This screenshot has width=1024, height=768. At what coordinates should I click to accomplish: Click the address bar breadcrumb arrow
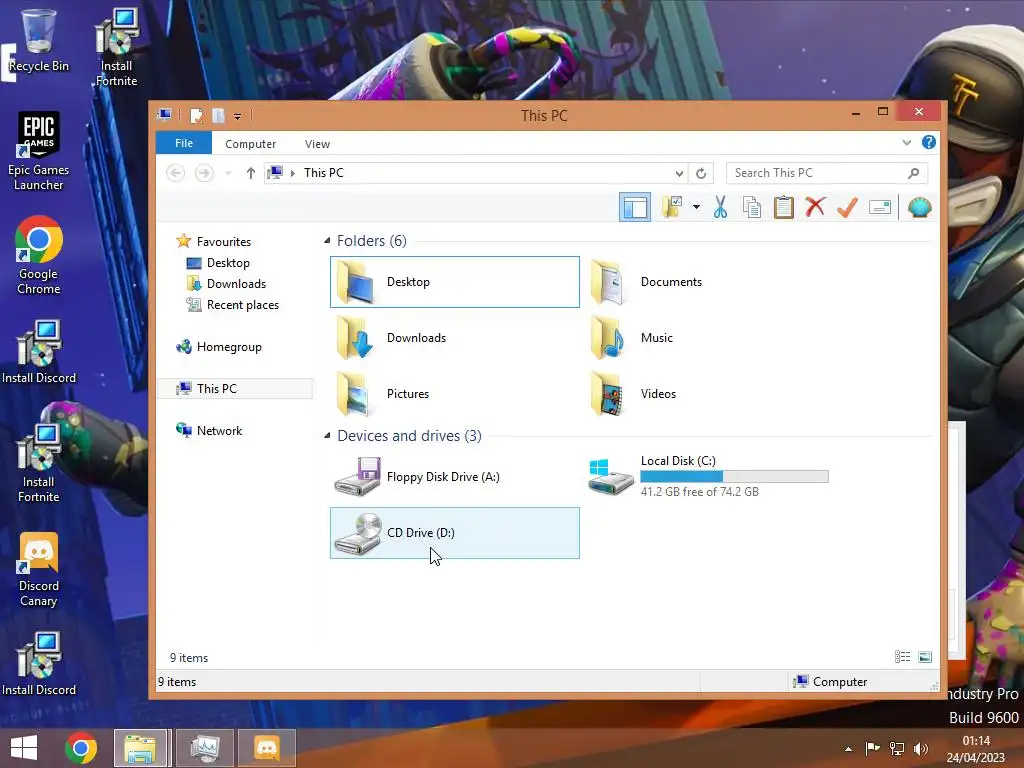tap(293, 173)
